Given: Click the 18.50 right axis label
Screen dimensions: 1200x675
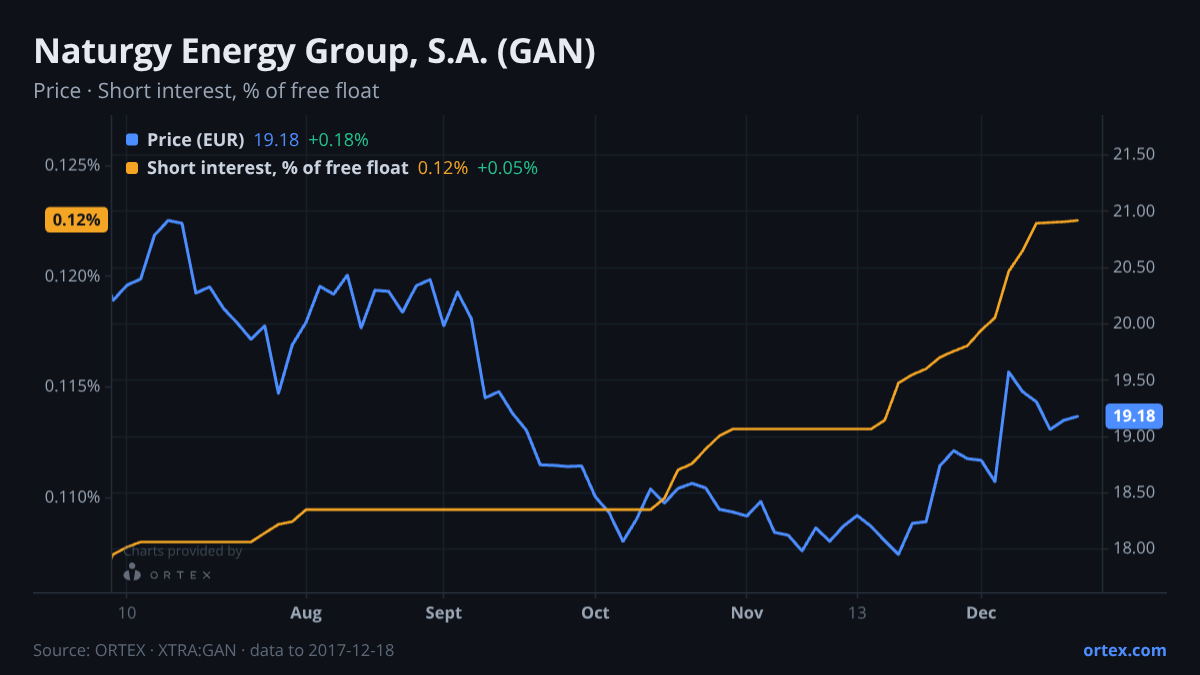Looking at the screenshot, I should pos(1134,492).
